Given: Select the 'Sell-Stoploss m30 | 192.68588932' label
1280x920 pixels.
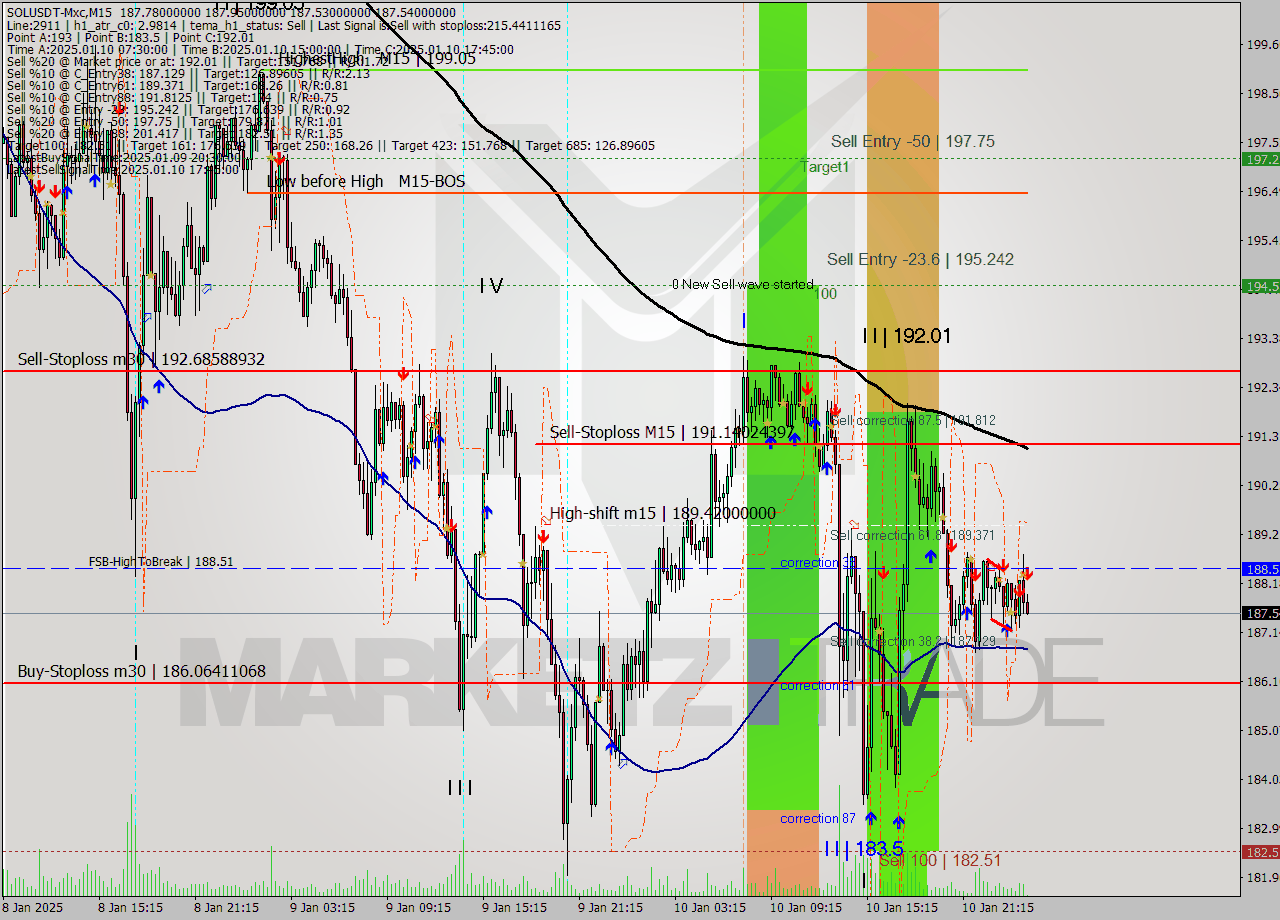Looking at the screenshot, I should tap(141, 359).
